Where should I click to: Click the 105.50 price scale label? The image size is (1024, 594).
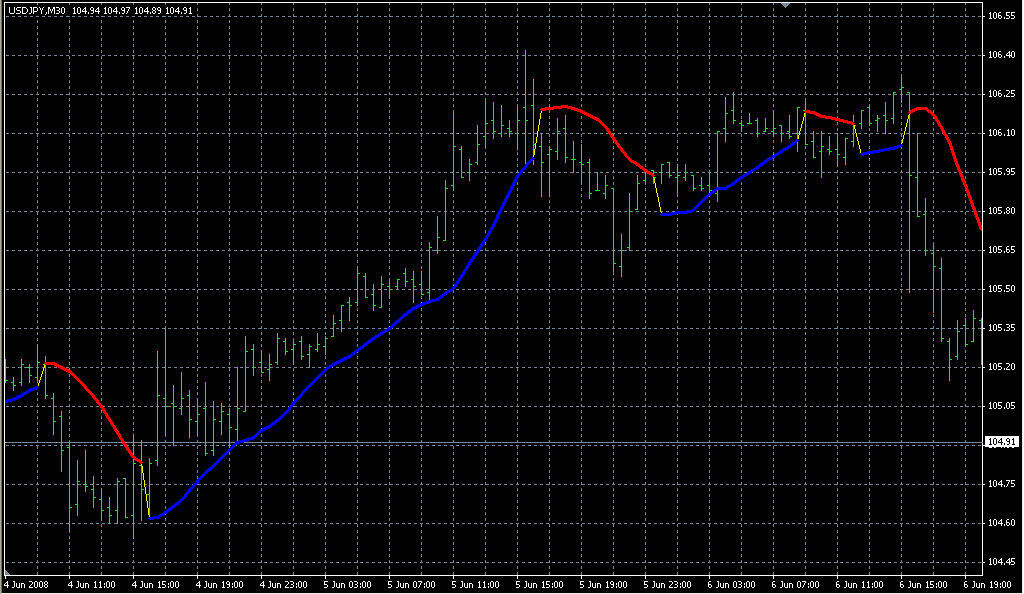tap(1001, 289)
